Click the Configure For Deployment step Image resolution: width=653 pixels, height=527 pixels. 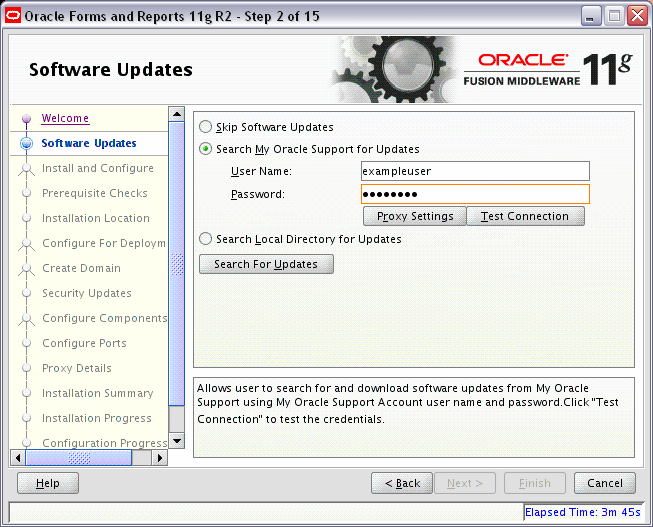[x=104, y=243]
